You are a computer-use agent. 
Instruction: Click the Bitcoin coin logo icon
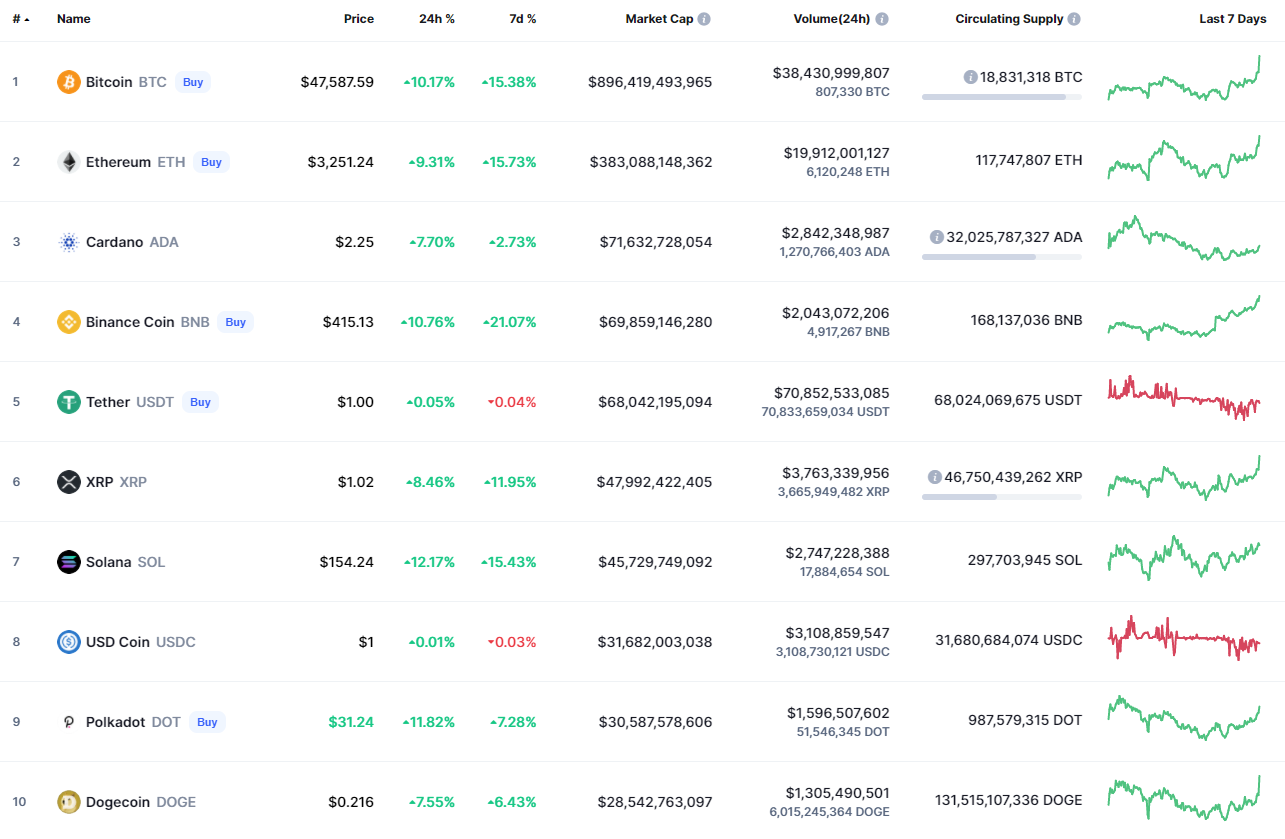(69, 82)
